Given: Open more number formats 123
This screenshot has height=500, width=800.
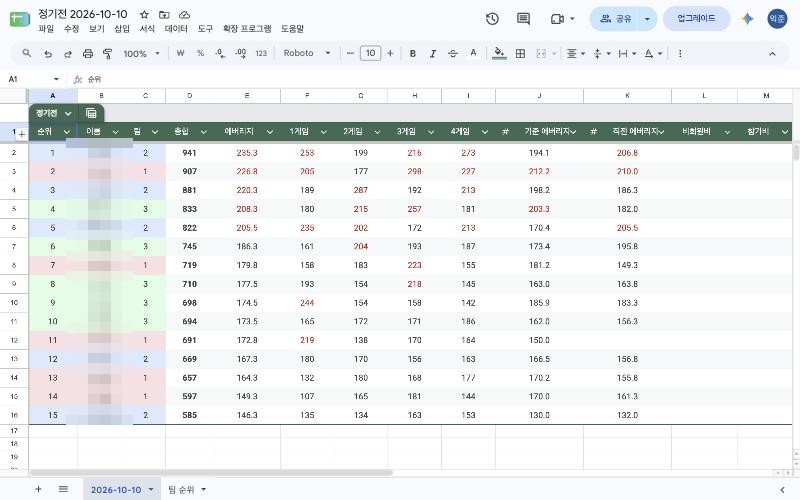Looking at the screenshot, I should click(261, 53).
